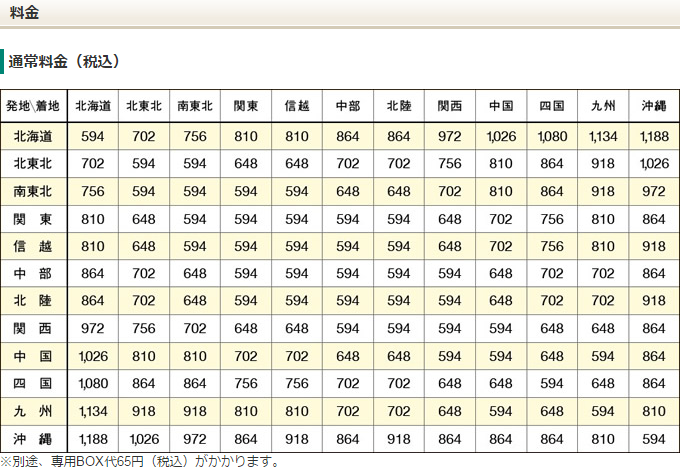
Task: Click the 発地\着地 corner header cell
Action: [33, 106]
